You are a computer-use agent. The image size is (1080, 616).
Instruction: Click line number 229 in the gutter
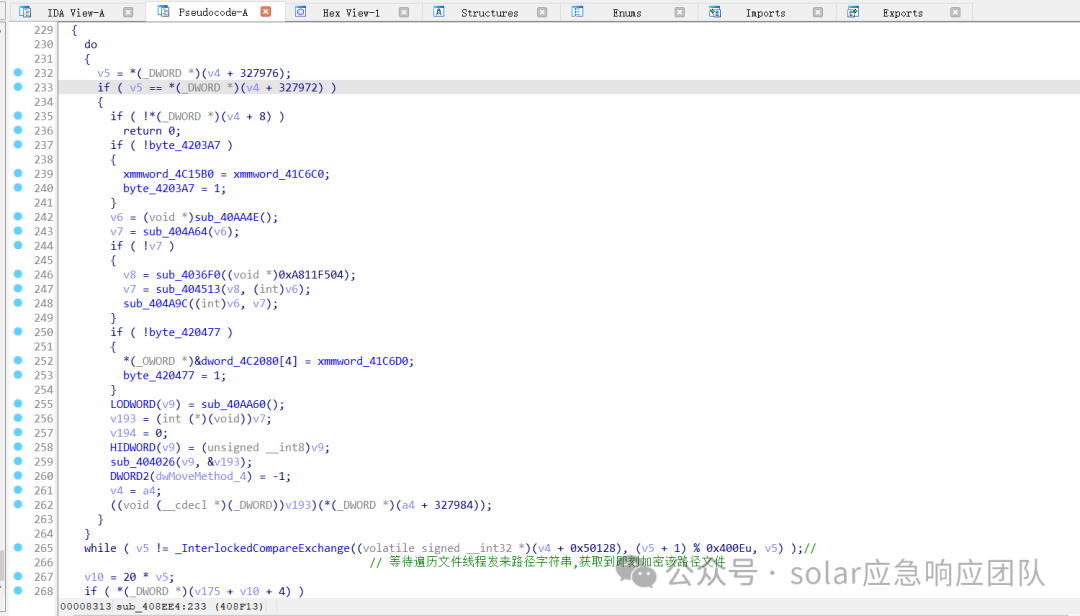(x=43, y=30)
